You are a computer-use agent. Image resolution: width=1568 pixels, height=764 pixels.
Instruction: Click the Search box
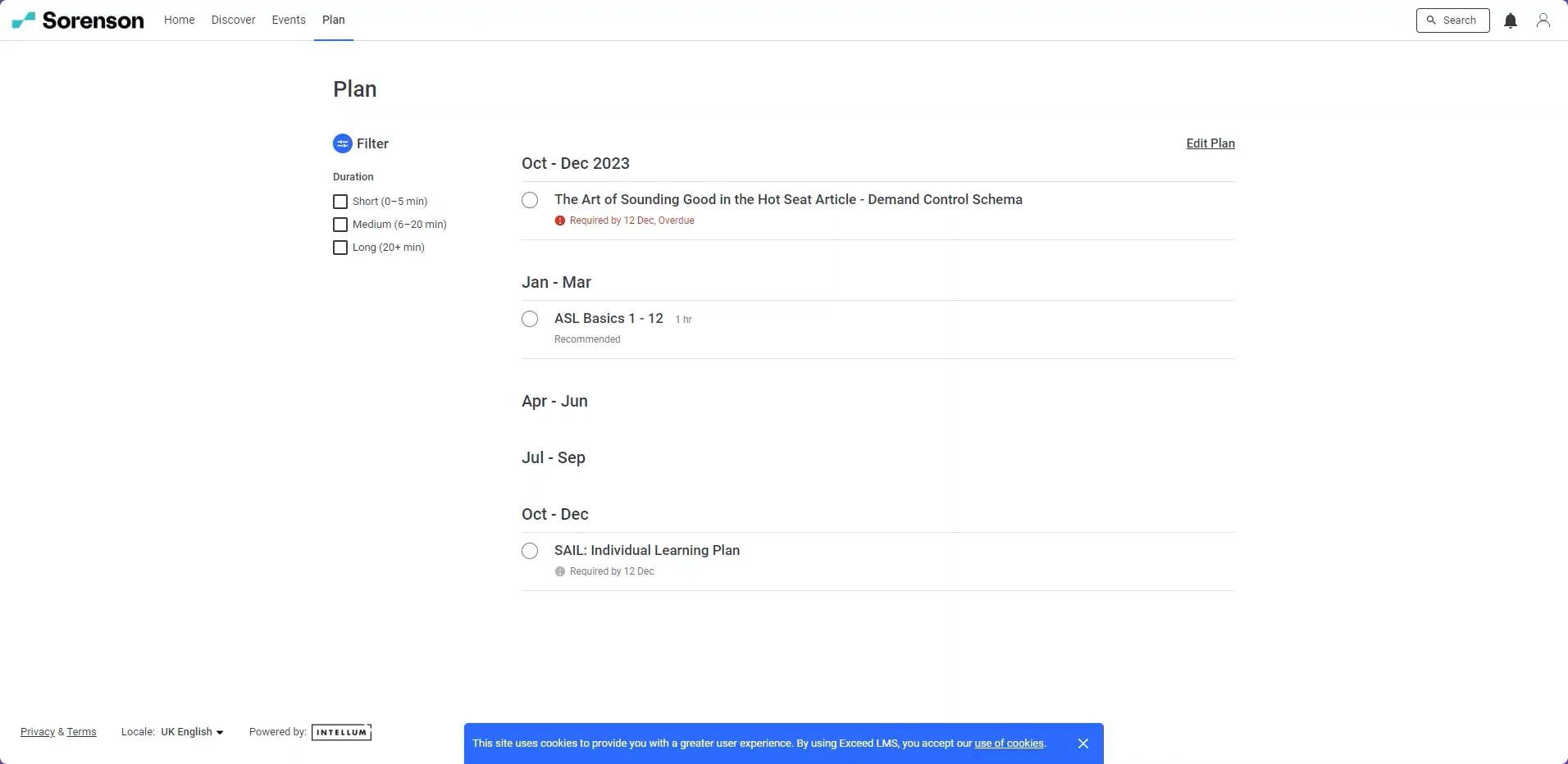click(x=1452, y=20)
